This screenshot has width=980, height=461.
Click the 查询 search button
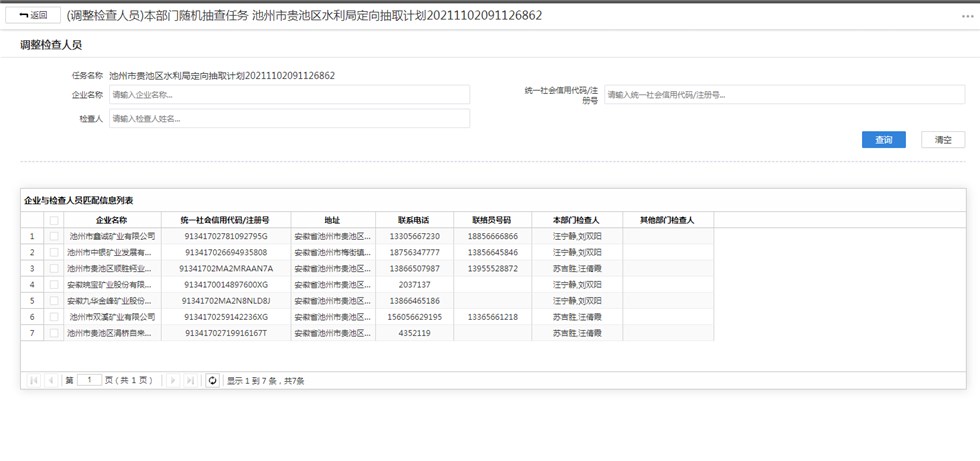[883, 140]
